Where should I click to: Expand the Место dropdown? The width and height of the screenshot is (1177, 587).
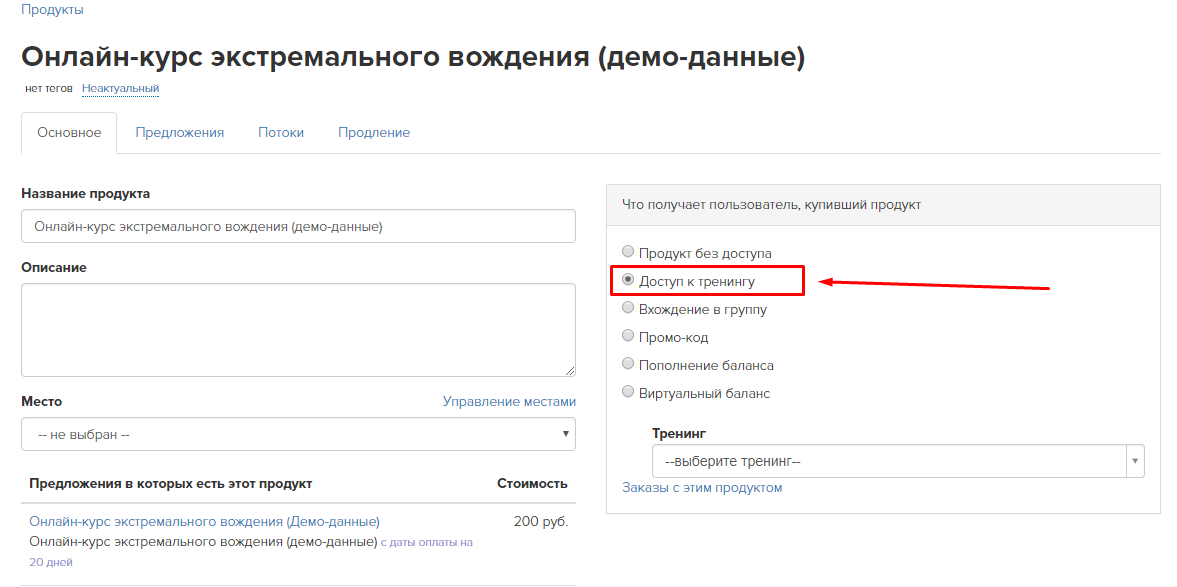coord(298,434)
